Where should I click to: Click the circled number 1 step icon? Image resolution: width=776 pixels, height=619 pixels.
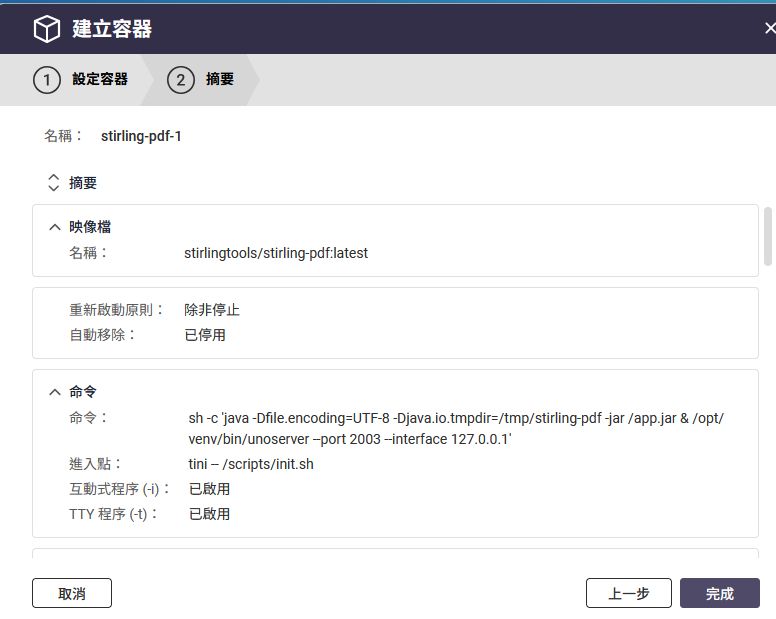[47, 80]
